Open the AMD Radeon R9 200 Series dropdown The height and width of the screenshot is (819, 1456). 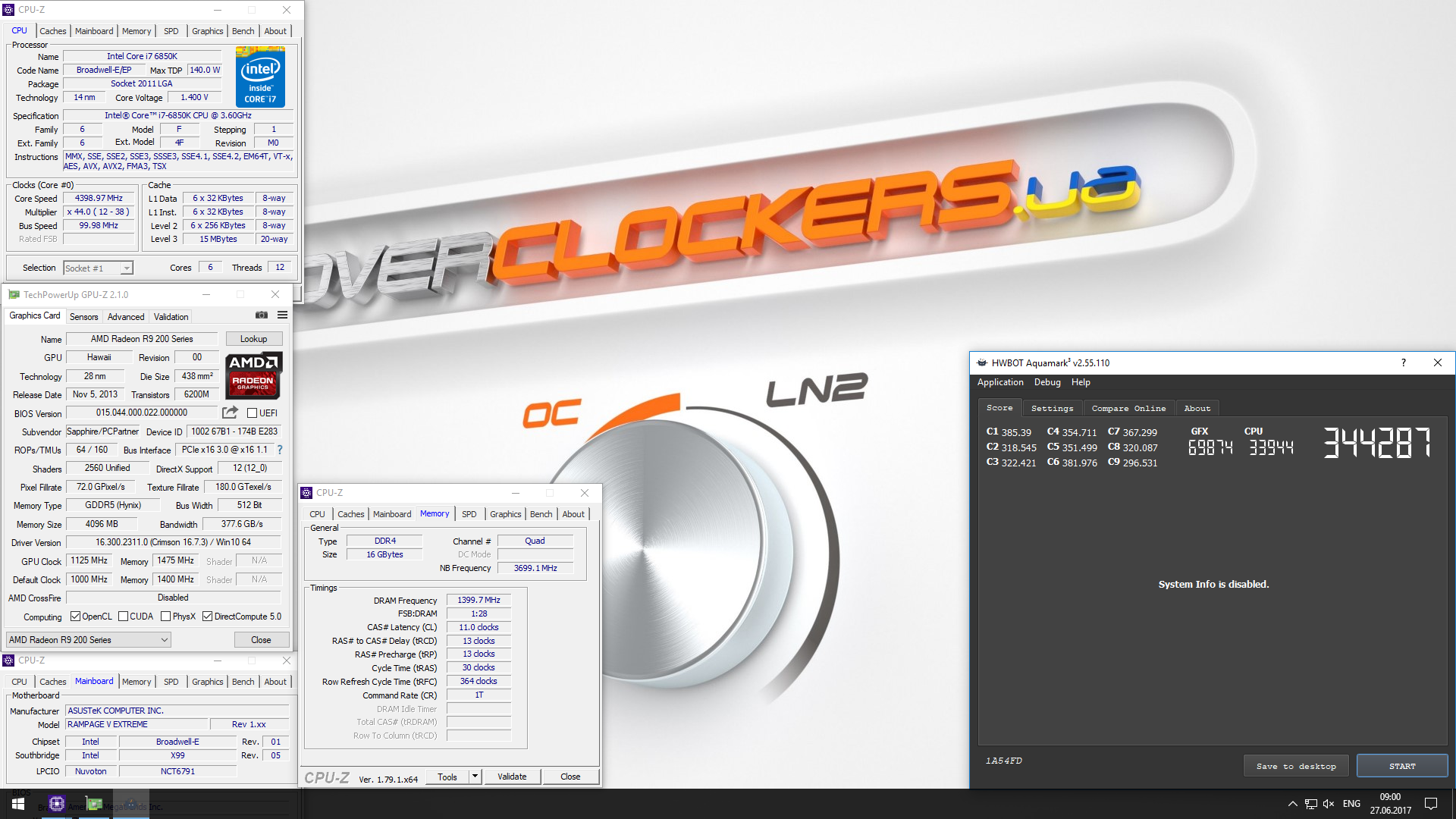[88, 640]
